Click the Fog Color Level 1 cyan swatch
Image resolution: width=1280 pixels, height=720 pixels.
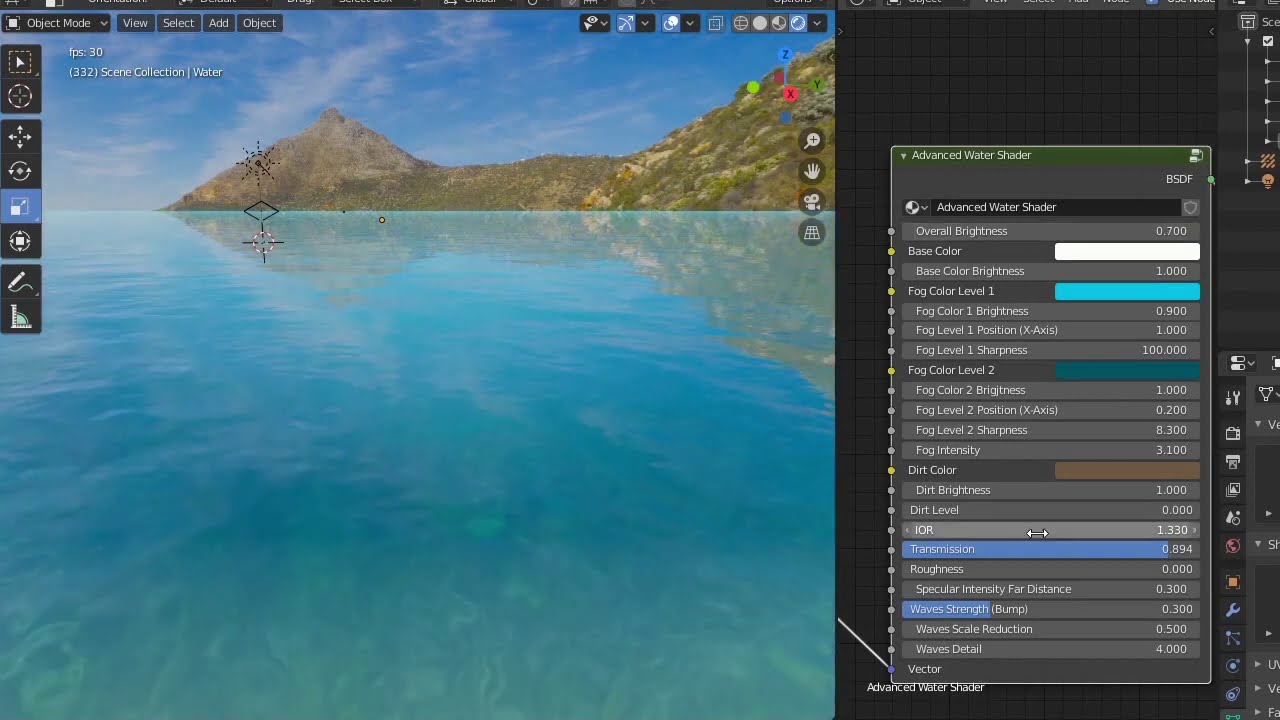[1127, 291]
